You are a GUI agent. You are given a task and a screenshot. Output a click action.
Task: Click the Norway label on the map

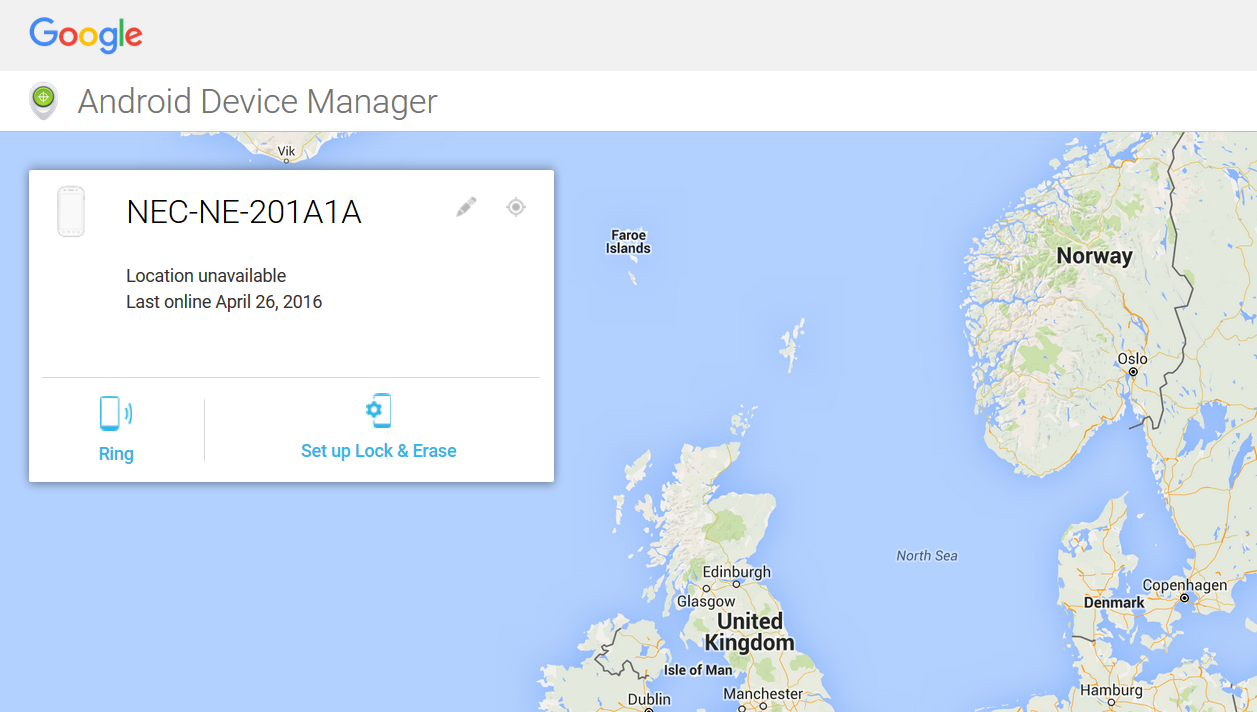pyautogui.click(x=1095, y=256)
